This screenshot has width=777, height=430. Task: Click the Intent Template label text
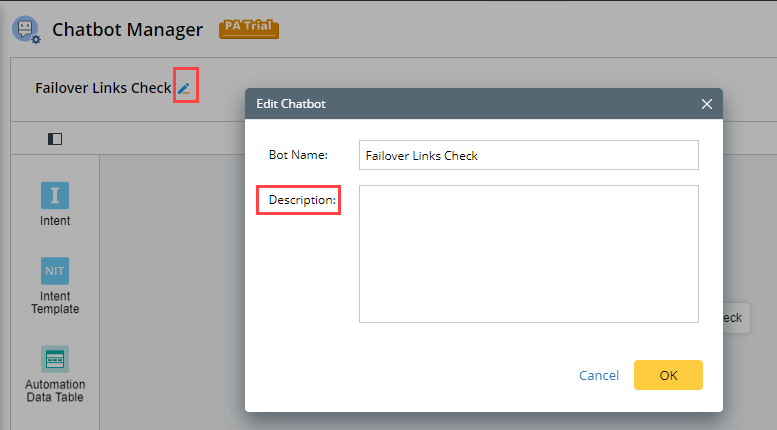click(x=55, y=303)
